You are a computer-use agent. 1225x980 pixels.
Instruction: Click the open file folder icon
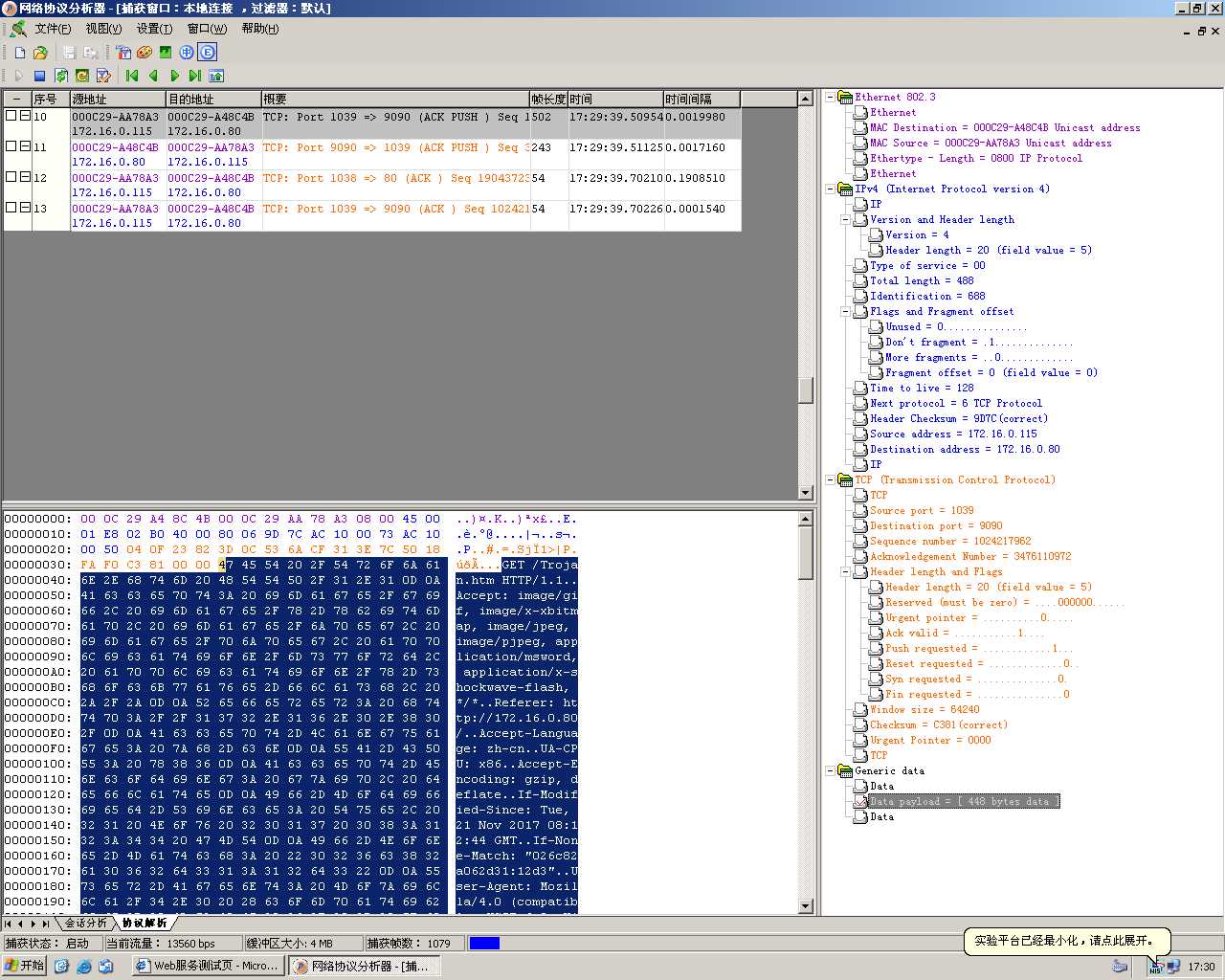coord(41,53)
